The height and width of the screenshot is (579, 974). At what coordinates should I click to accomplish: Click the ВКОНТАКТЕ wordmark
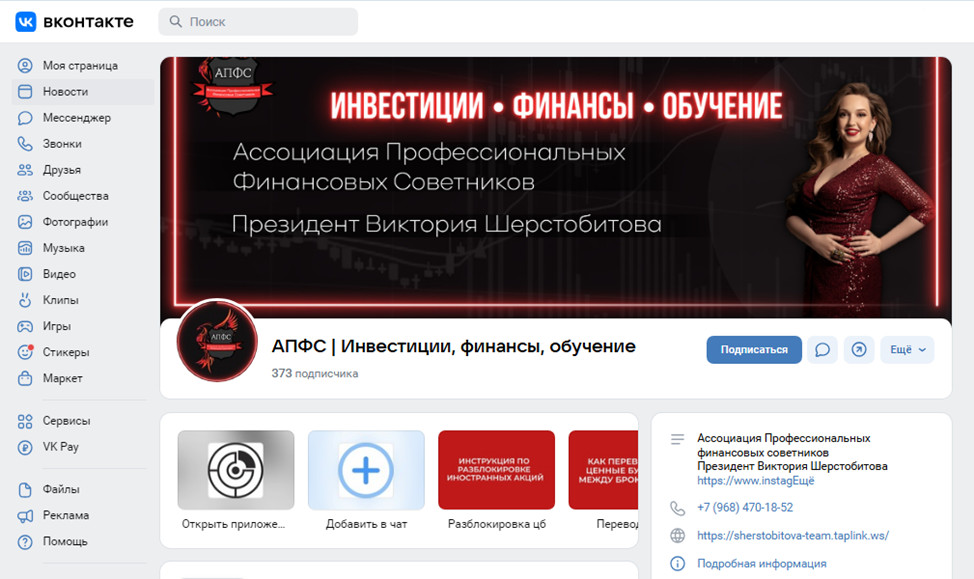point(88,22)
